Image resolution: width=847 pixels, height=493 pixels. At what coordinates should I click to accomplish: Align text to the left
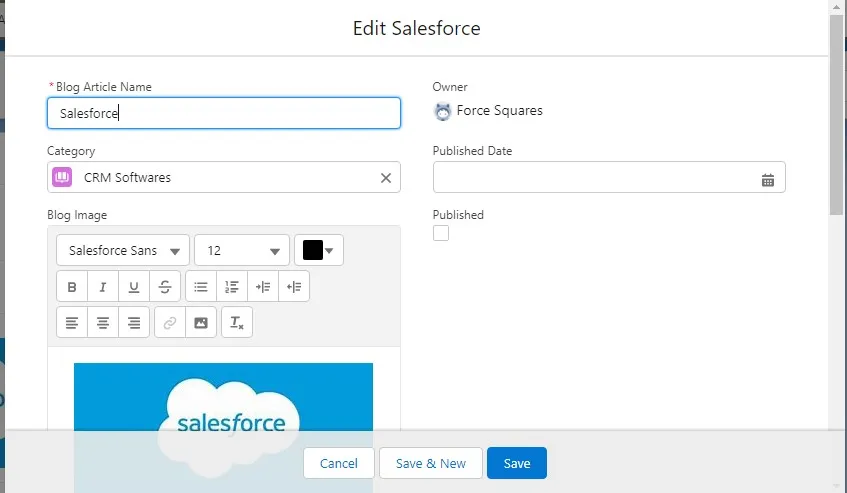(72, 323)
